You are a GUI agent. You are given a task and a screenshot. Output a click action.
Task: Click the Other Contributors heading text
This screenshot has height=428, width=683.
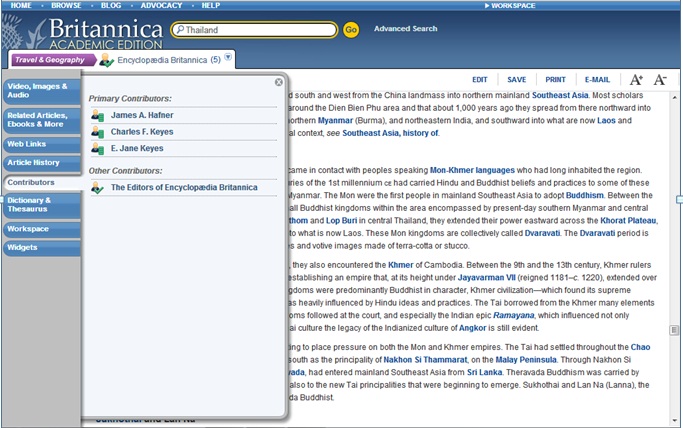[x=125, y=171]
